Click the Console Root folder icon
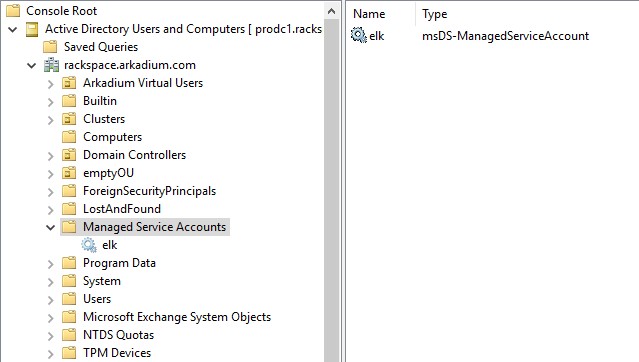This screenshot has width=639, height=362. coord(13,11)
